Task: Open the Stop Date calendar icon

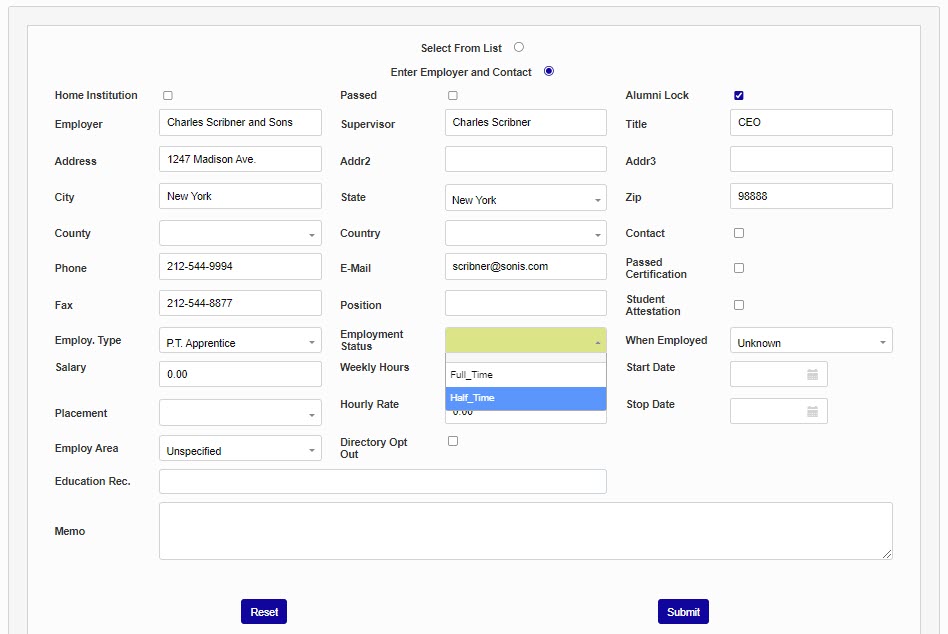Action: (812, 411)
